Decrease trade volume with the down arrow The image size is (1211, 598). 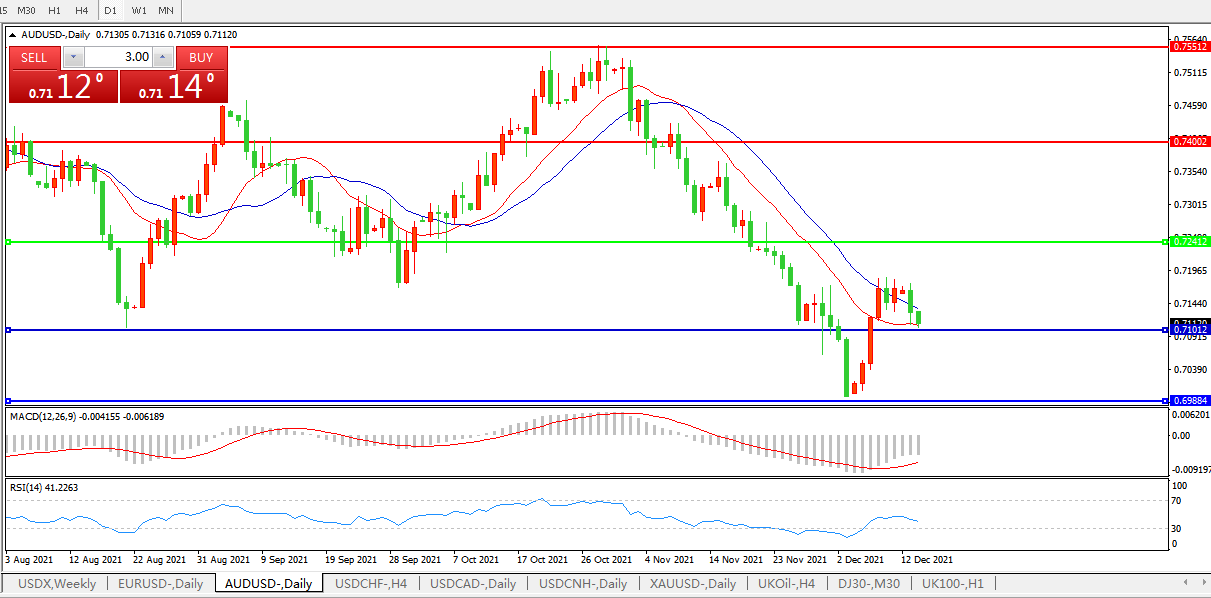(71, 57)
